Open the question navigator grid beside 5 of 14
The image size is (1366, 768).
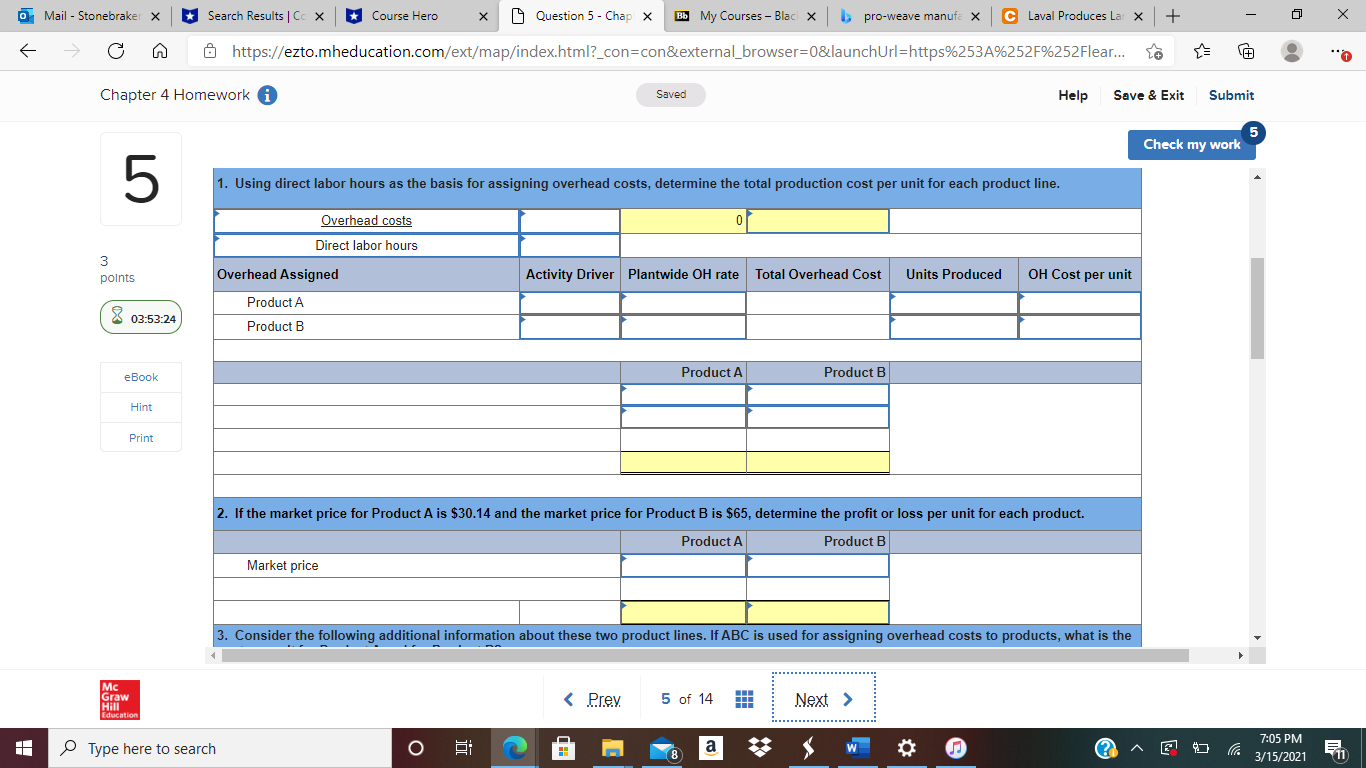click(744, 699)
